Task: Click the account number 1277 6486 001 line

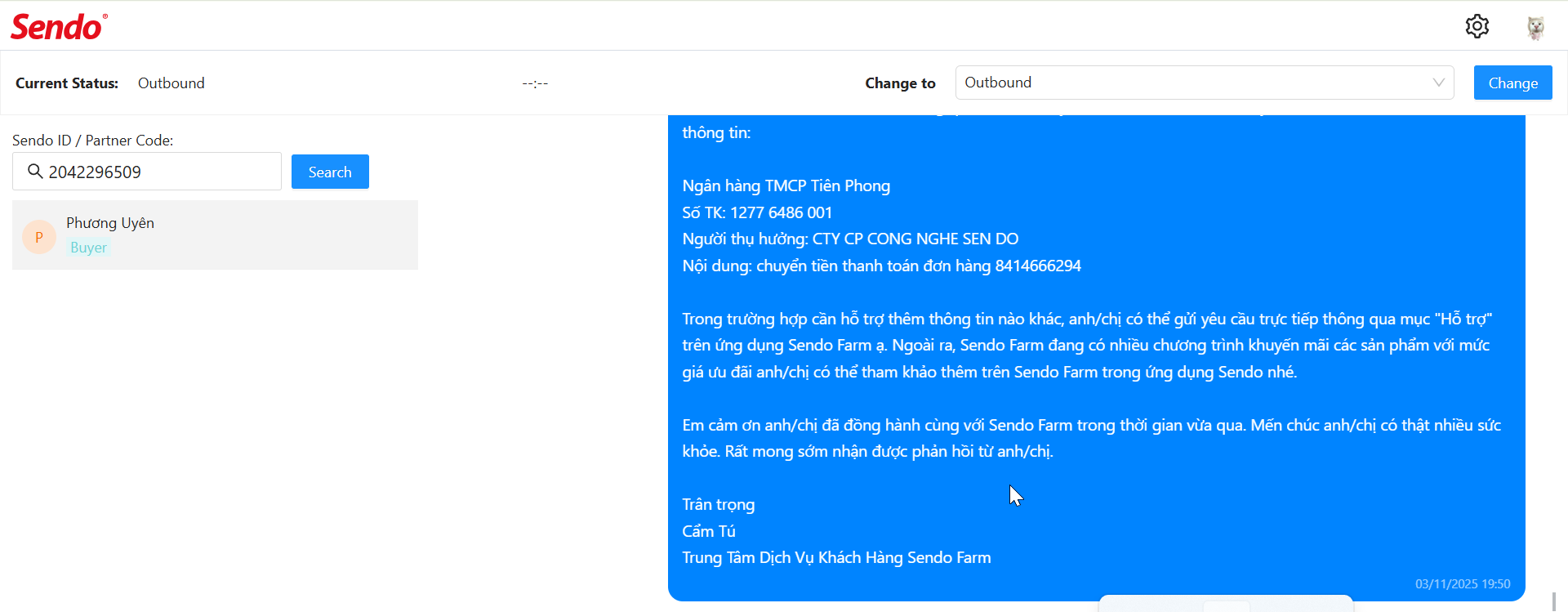Action: [757, 212]
